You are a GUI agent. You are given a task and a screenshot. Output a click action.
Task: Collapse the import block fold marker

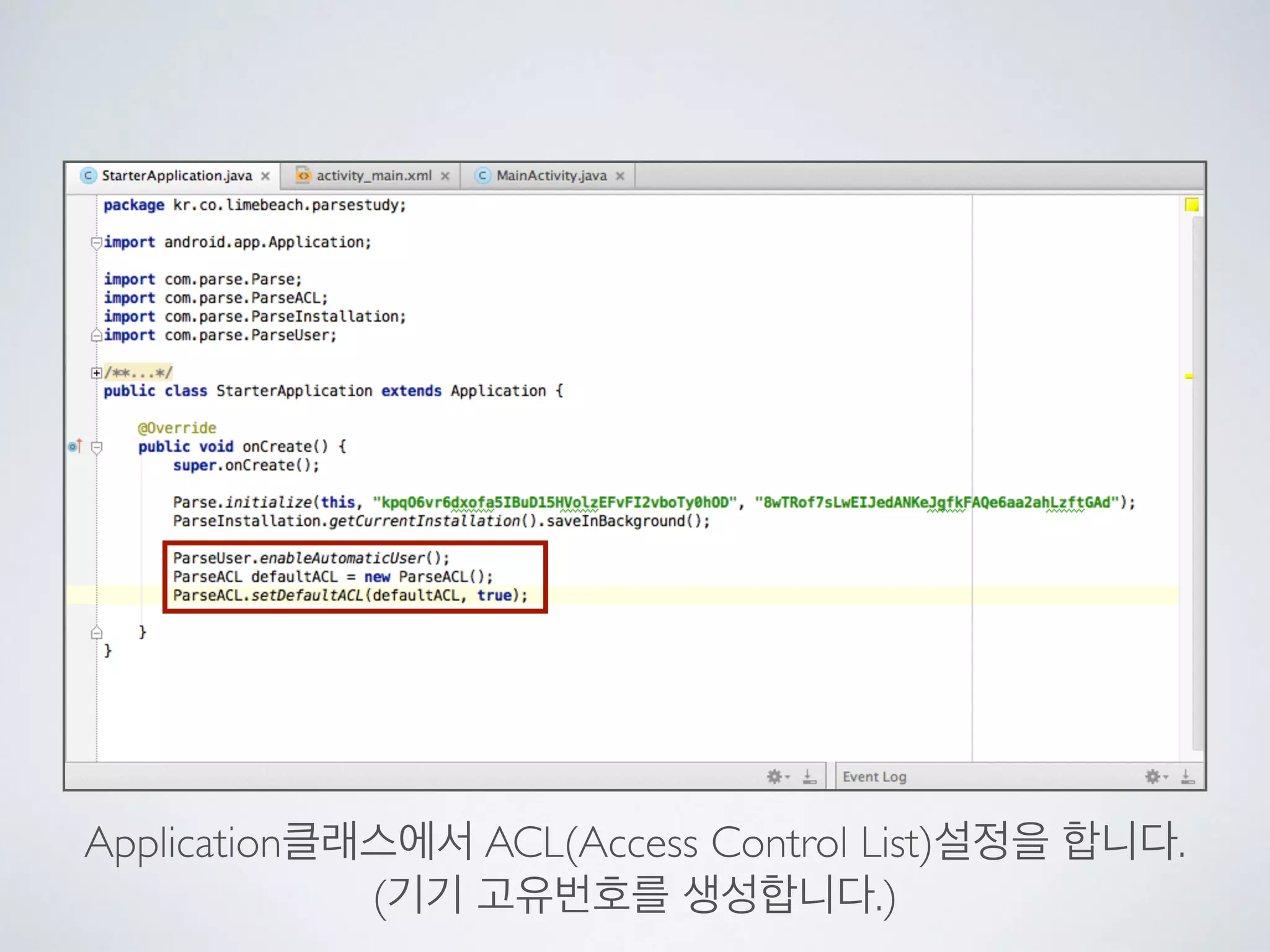tap(96, 242)
